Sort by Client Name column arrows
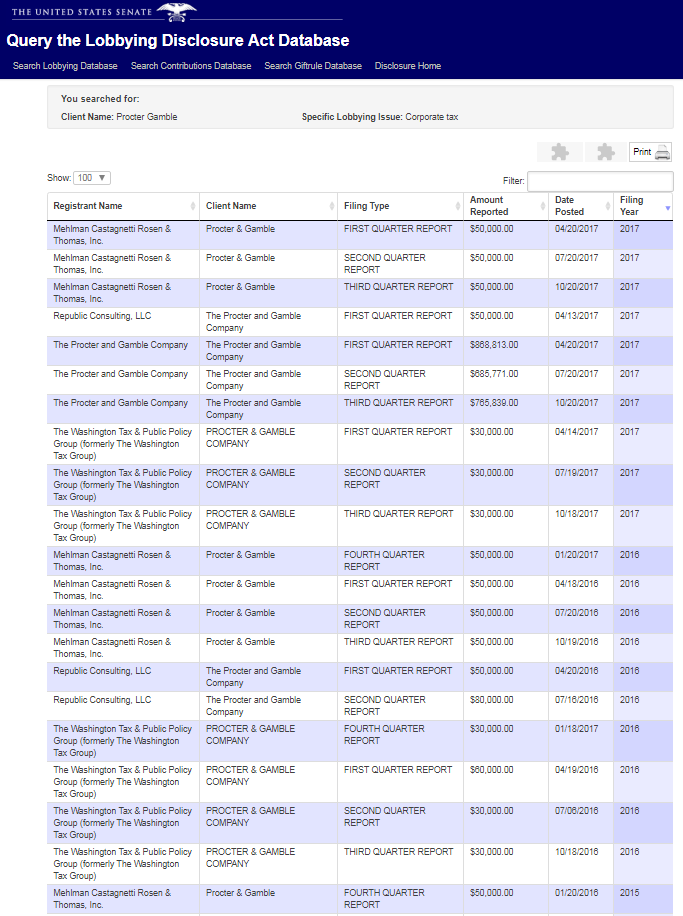The height and width of the screenshot is (916, 683). pyautogui.click(x=331, y=206)
